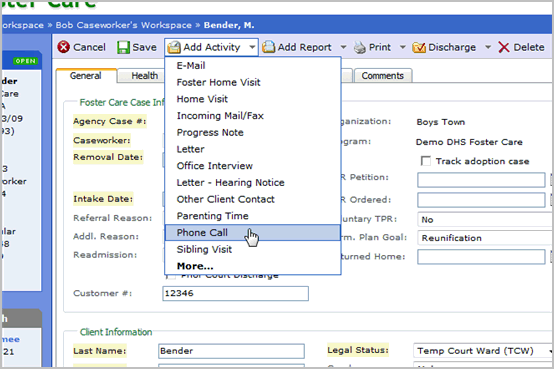
Task: Click the Referral Reason label
Action: click(x=112, y=218)
